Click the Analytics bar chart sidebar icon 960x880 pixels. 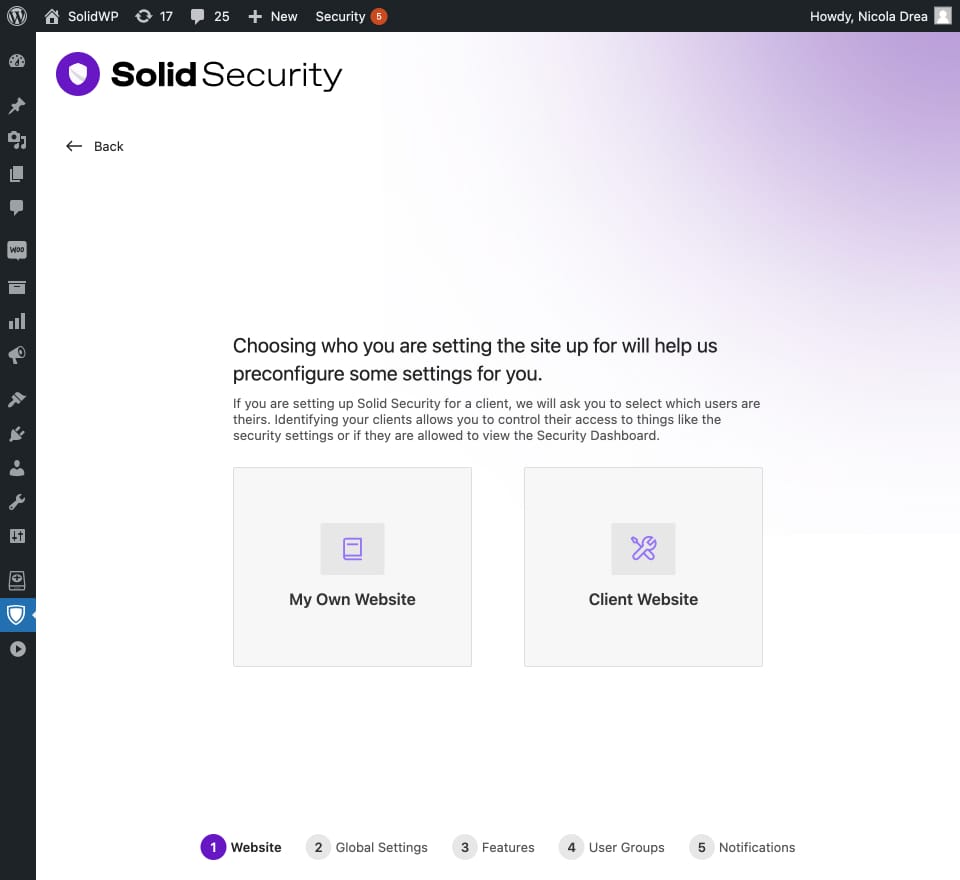[16, 321]
